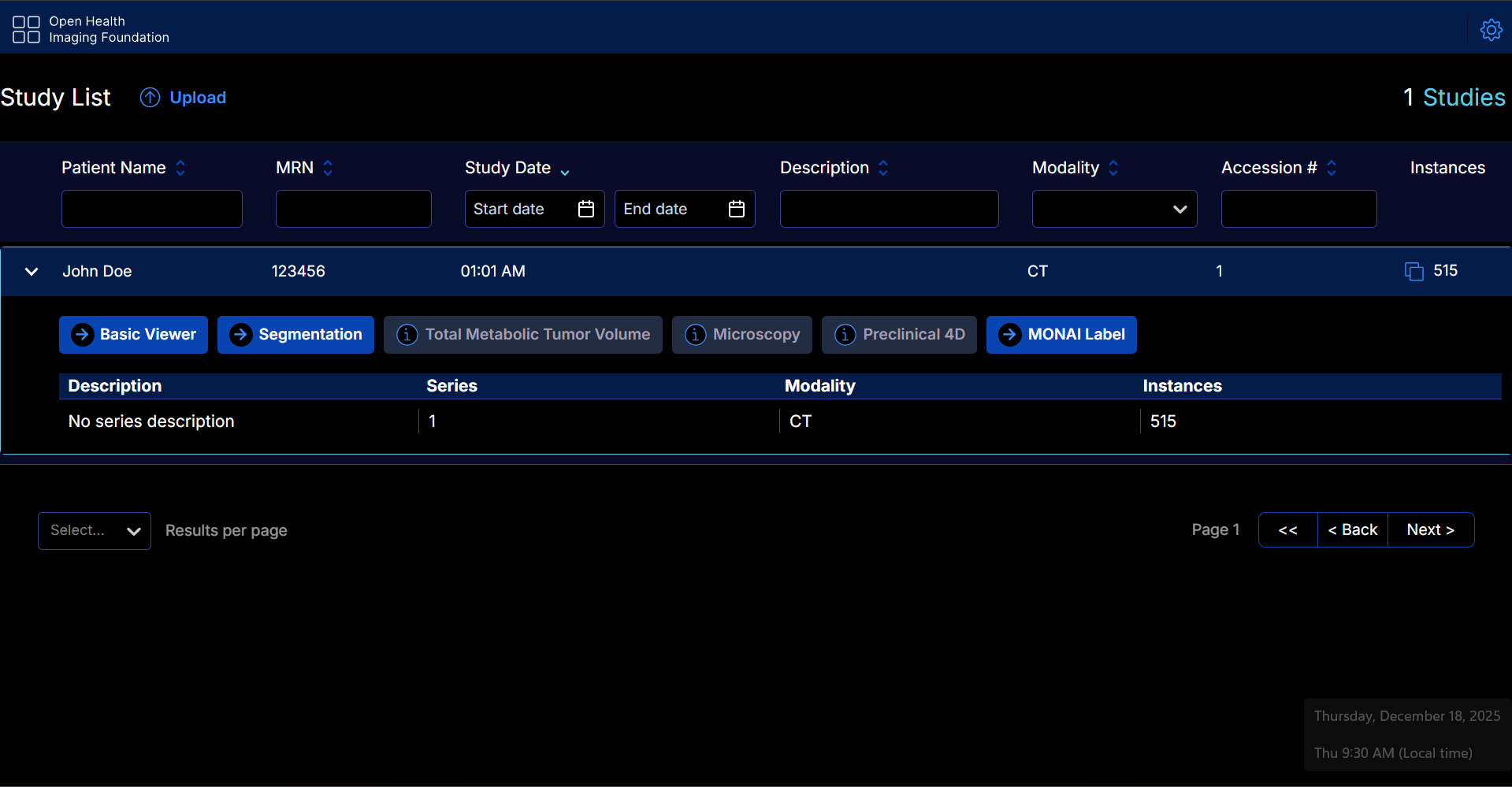Click the Instances column header
This screenshot has width=1512, height=787.
1447,168
